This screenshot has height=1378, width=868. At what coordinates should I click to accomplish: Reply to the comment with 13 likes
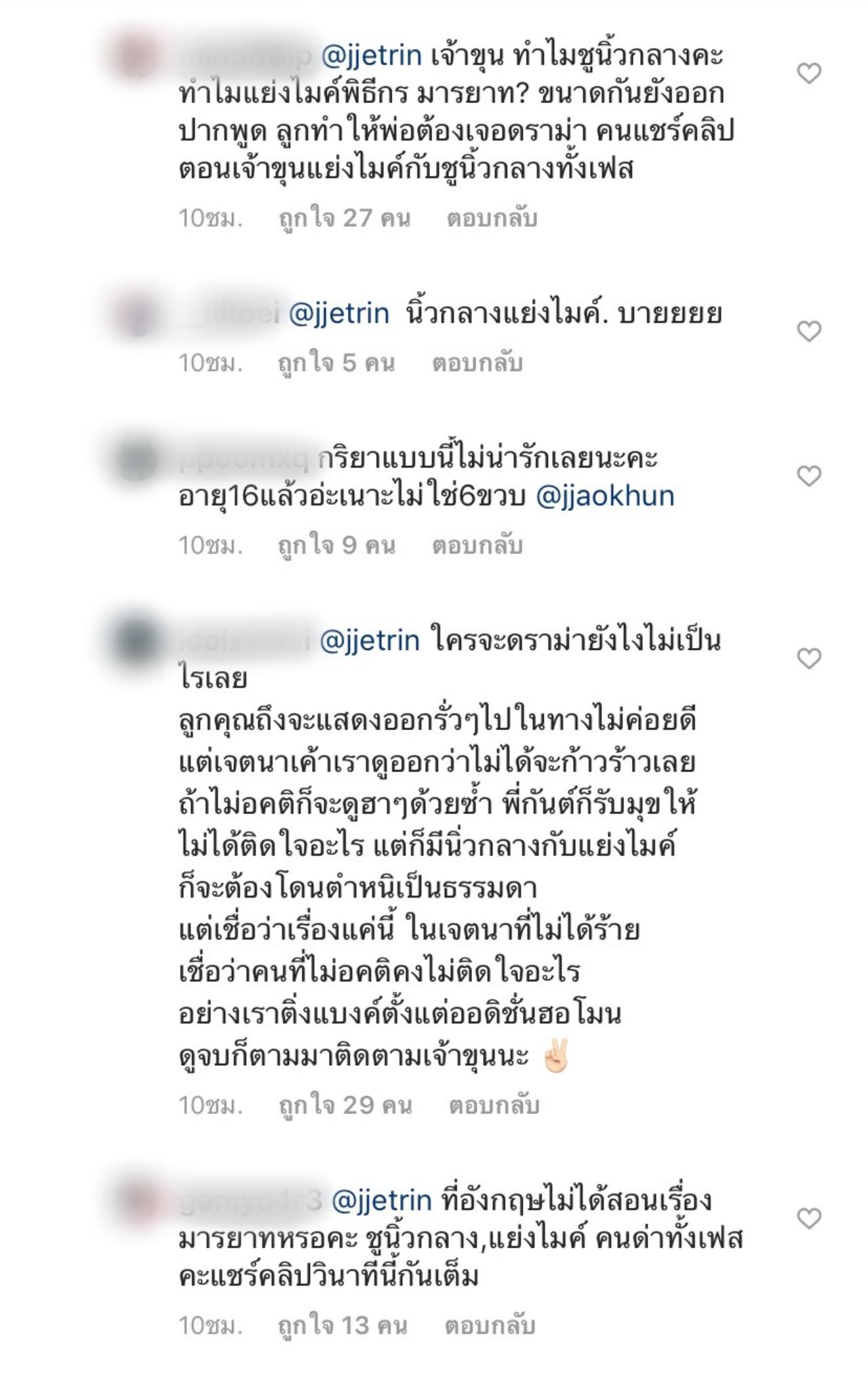click(x=490, y=1325)
